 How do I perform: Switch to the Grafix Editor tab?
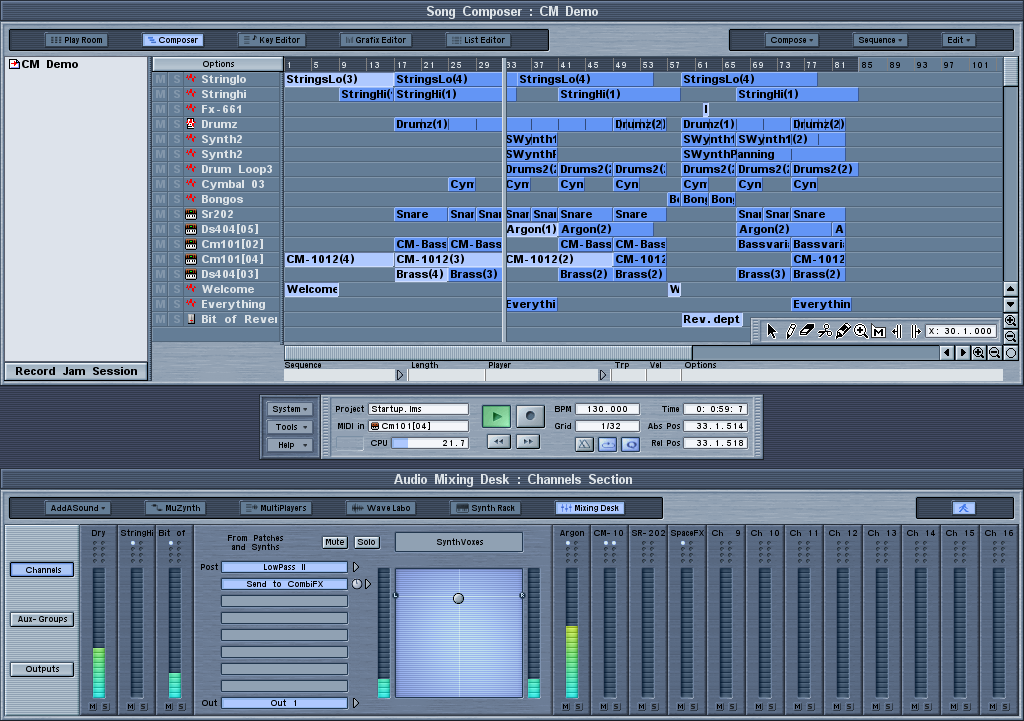pos(376,40)
